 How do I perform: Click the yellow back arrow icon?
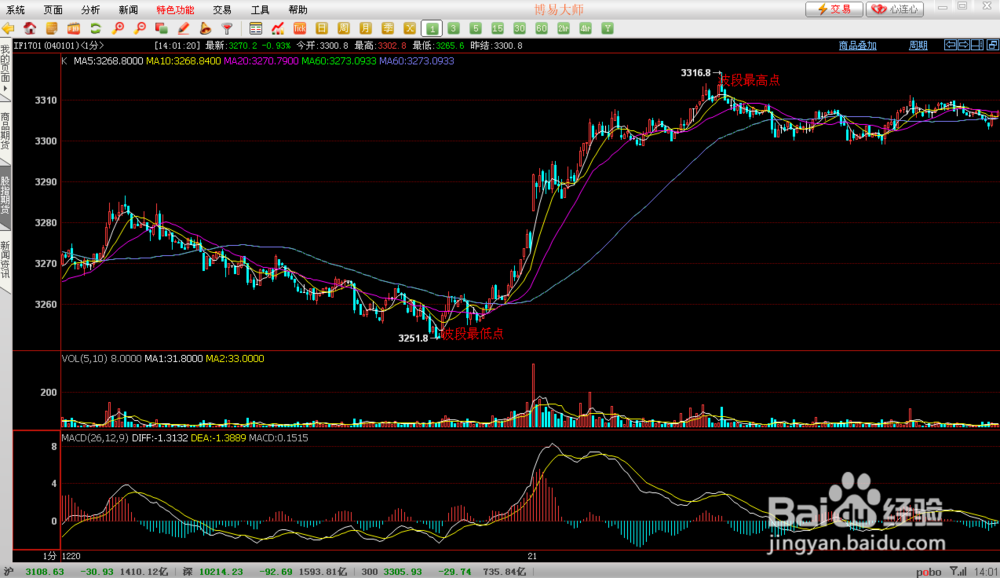(8, 28)
